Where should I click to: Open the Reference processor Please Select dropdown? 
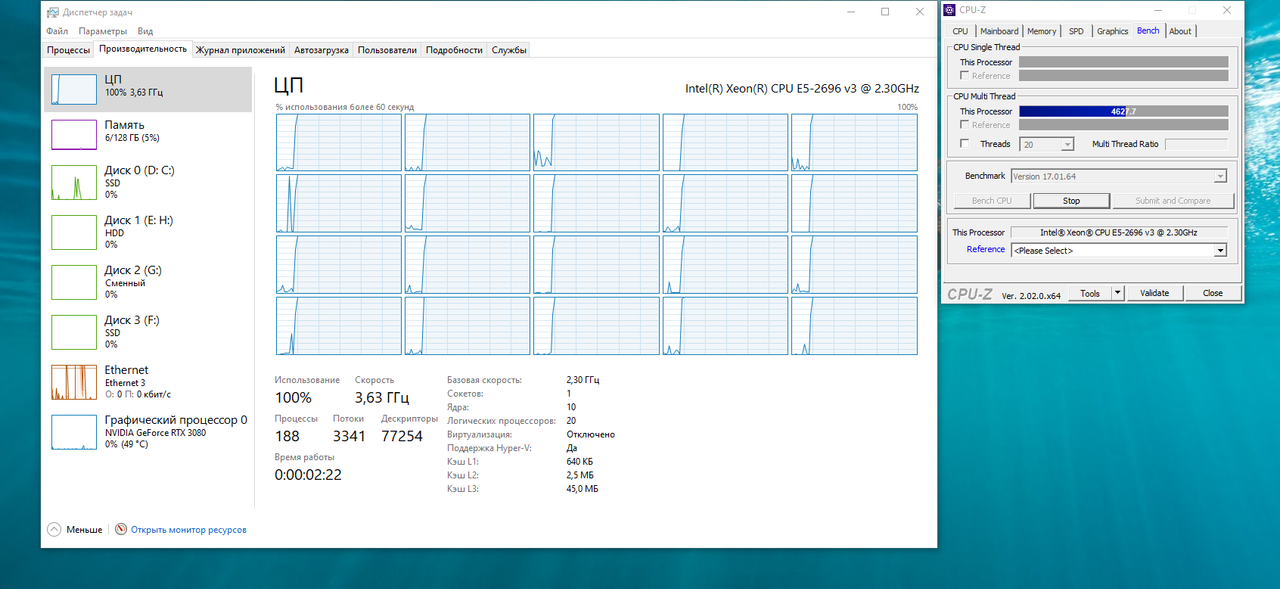[x=1118, y=250]
